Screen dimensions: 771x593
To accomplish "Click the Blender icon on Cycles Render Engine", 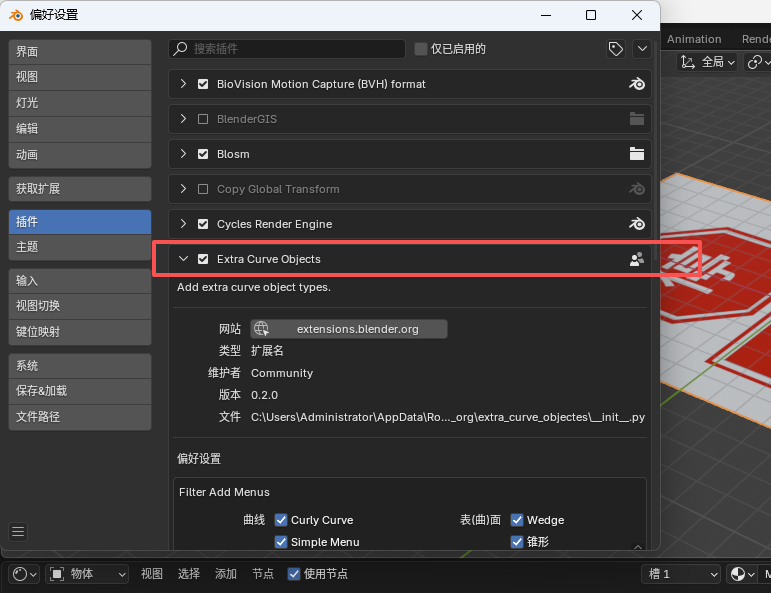I will (x=636, y=224).
